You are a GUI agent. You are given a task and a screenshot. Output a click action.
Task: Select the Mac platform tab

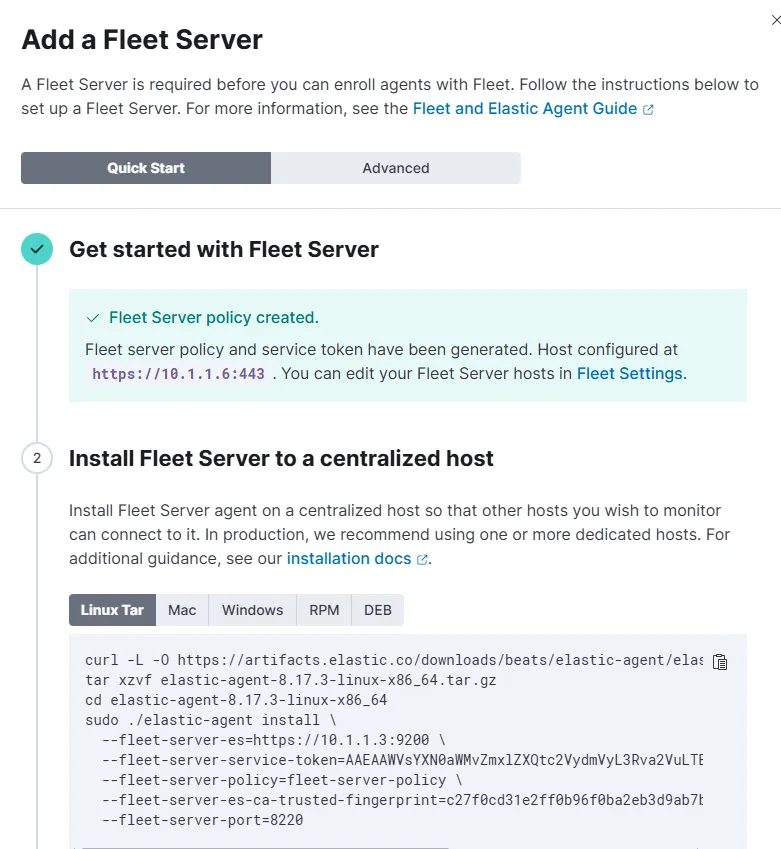(x=182, y=610)
